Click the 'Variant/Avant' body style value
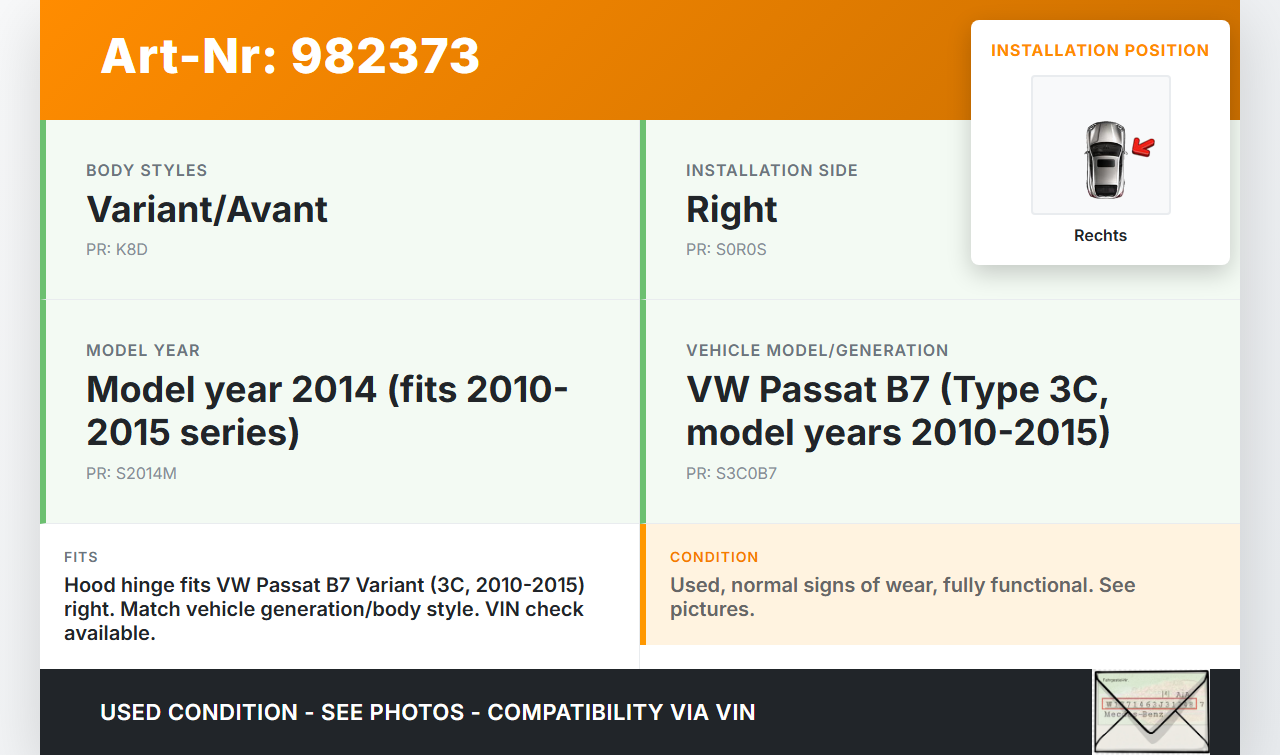Screen dimensions: 1280x755 [207, 209]
